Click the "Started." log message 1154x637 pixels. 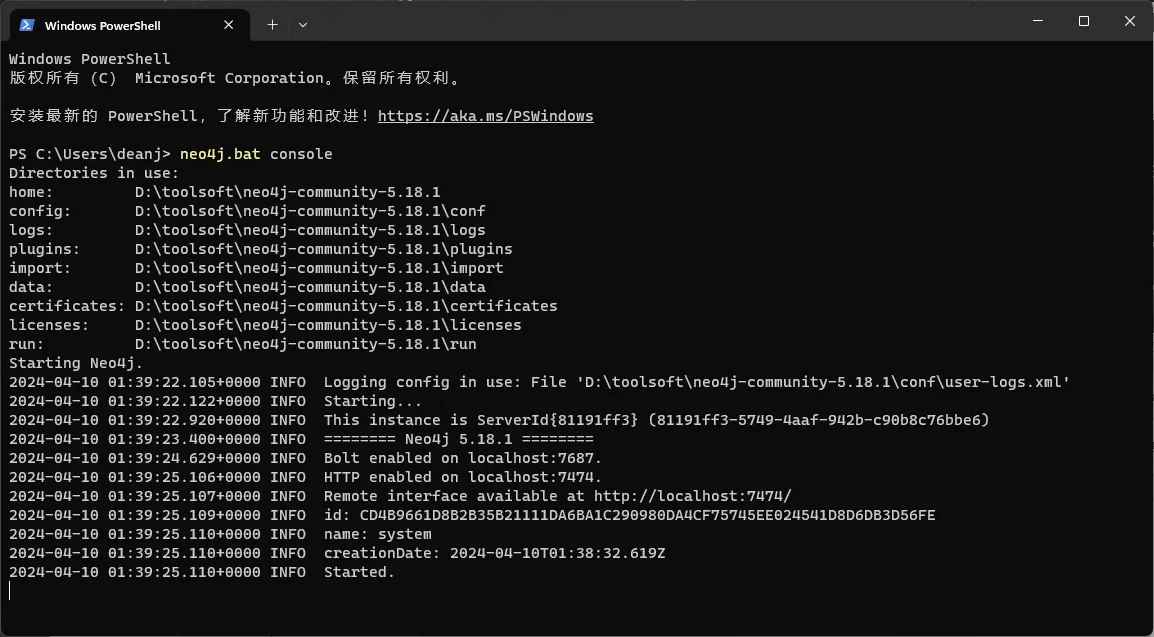click(x=359, y=572)
